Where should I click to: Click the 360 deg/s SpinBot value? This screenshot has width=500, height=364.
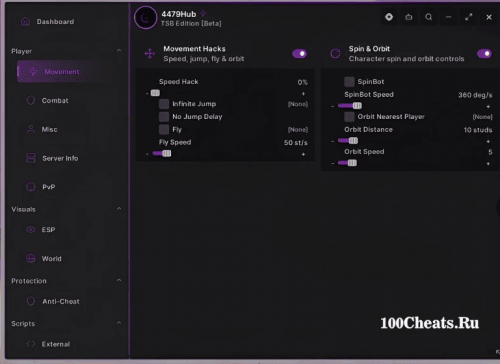tap(475, 95)
